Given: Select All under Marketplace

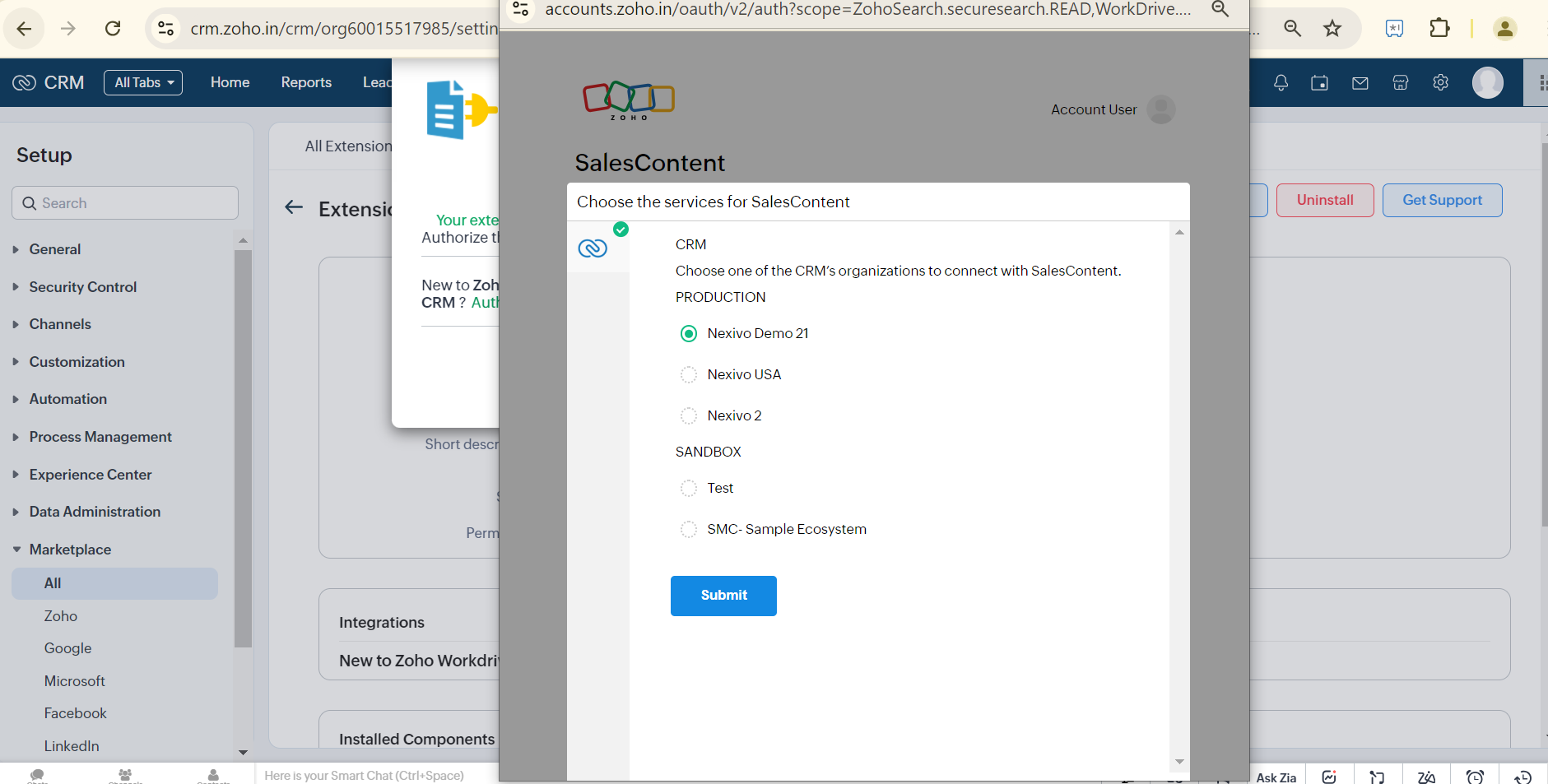Looking at the screenshot, I should tap(114, 583).
